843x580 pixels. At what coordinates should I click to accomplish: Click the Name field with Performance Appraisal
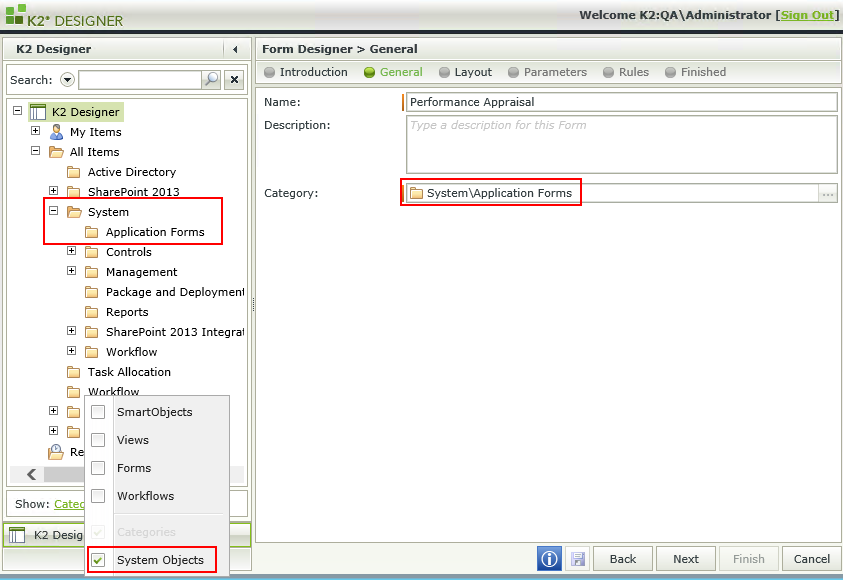[621, 102]
